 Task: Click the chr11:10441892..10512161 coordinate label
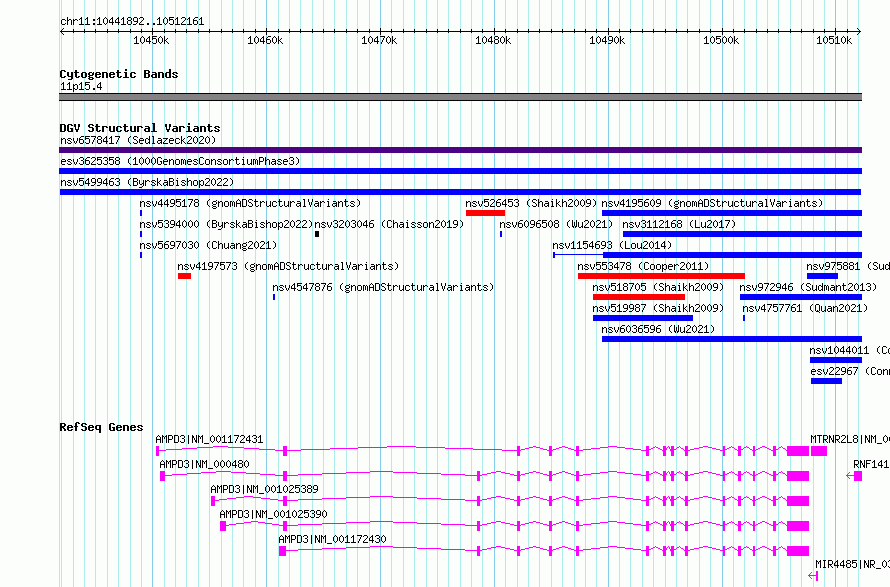pyautogui.click(x=132, y=22)
